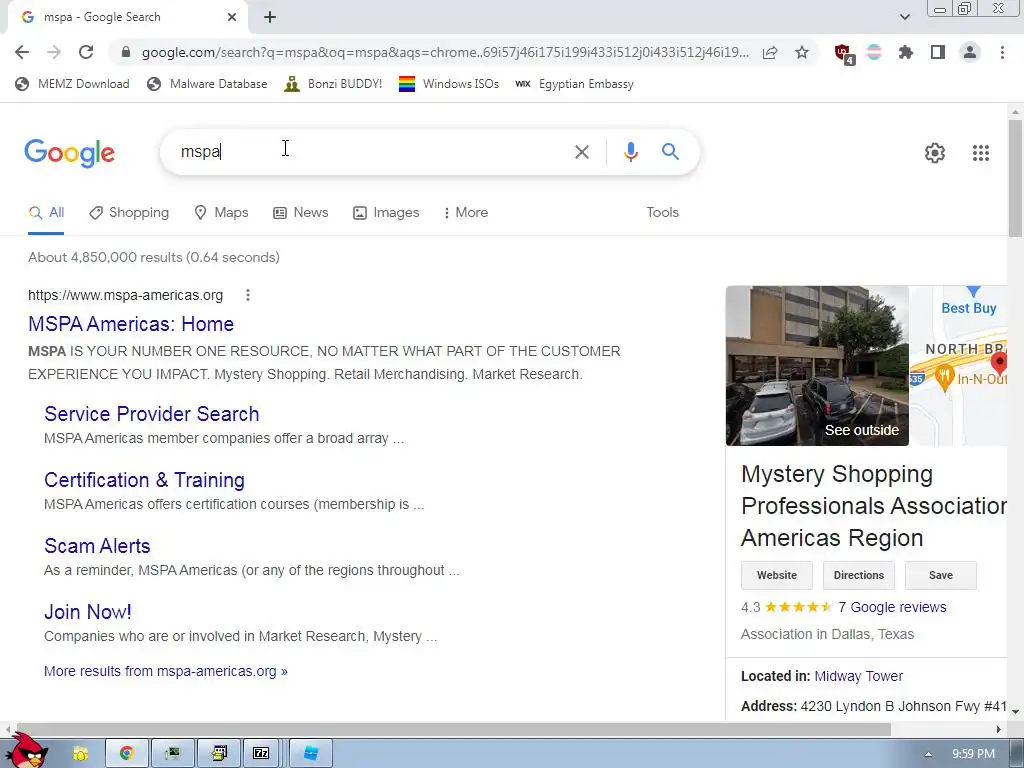Open the Bonzi BUDDY! bookmark

[333, 84]
